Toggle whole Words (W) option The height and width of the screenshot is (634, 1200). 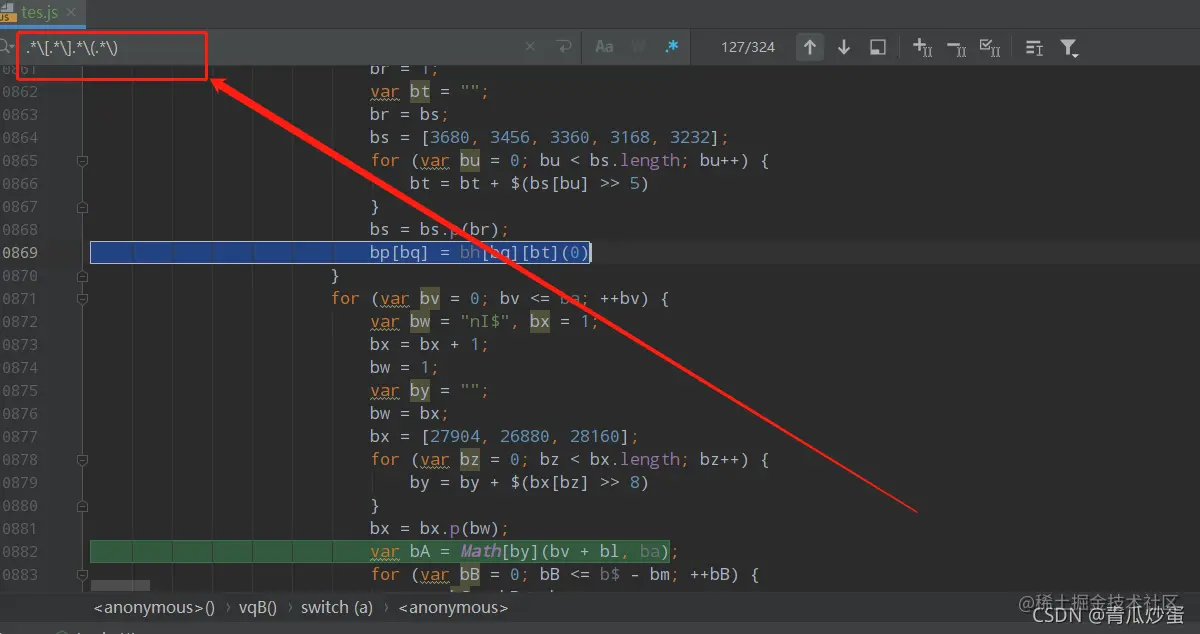(x=638, y=47)
